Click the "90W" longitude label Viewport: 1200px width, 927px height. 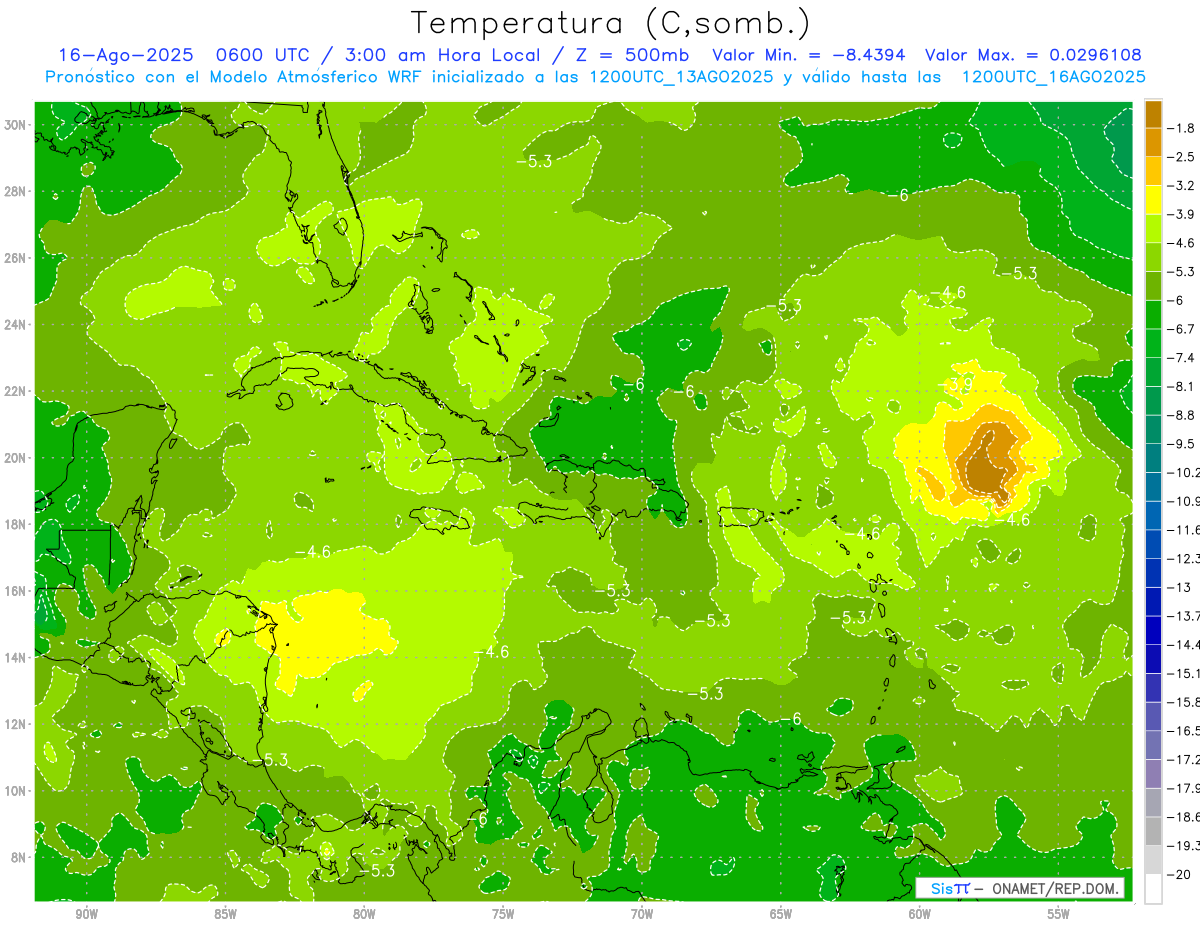[86, 914]
